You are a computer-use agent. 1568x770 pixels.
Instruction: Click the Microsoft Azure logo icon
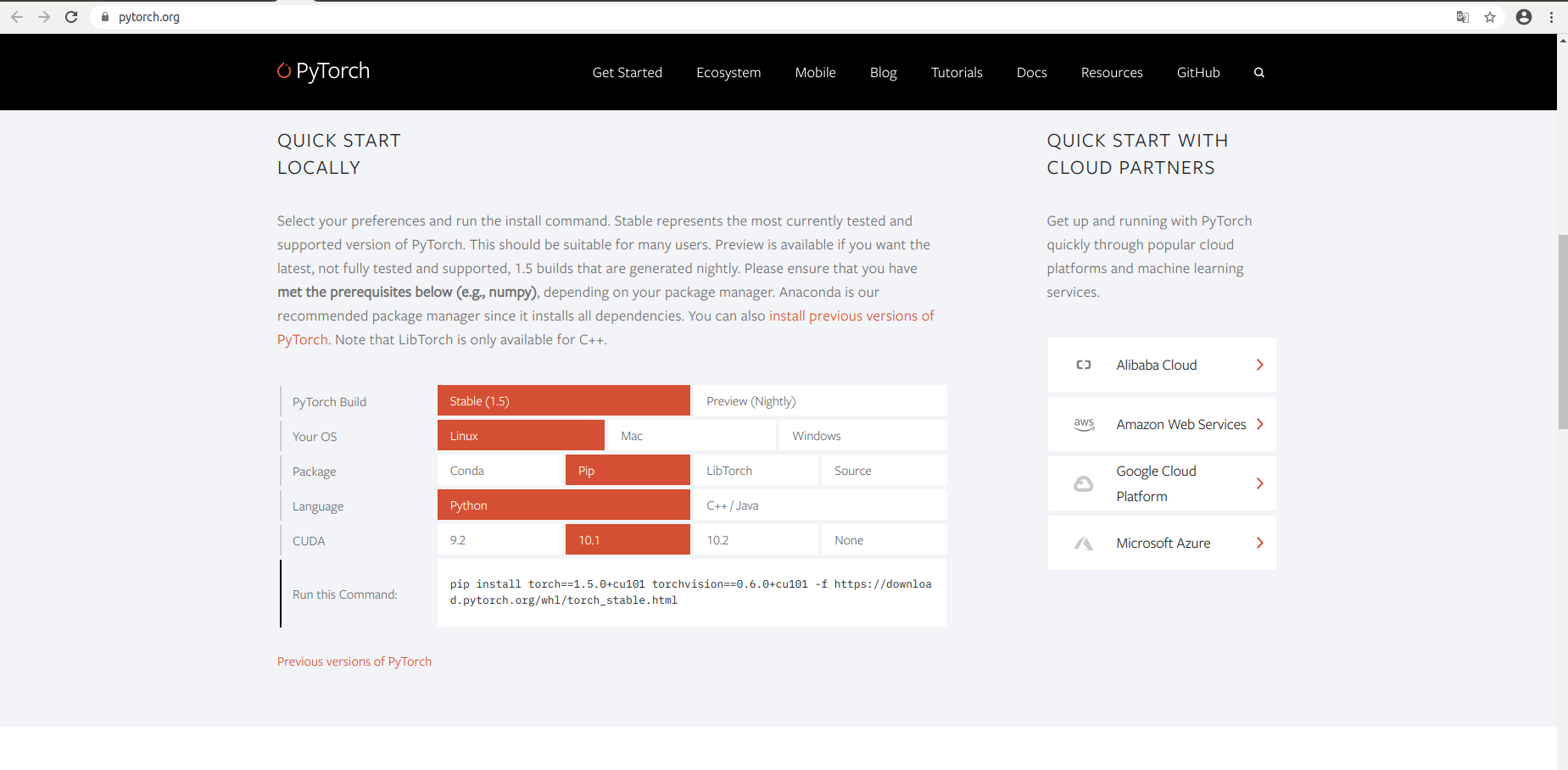[1084, 544]
